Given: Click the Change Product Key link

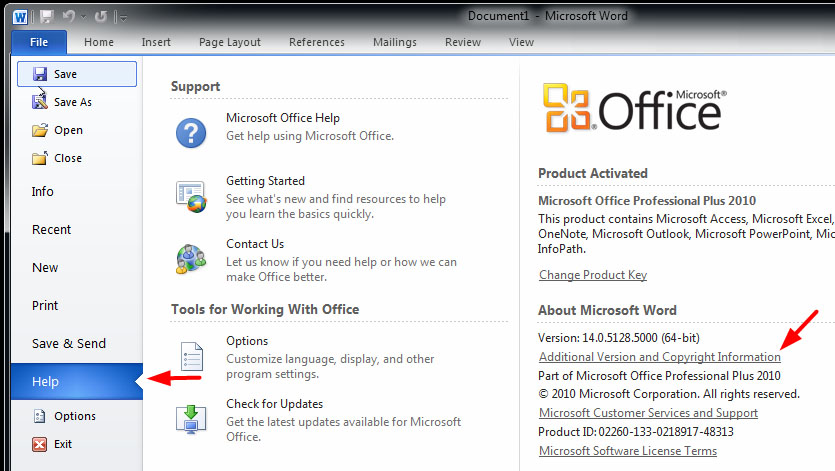Looking at the screenshot, I should (x=593, y=275).
